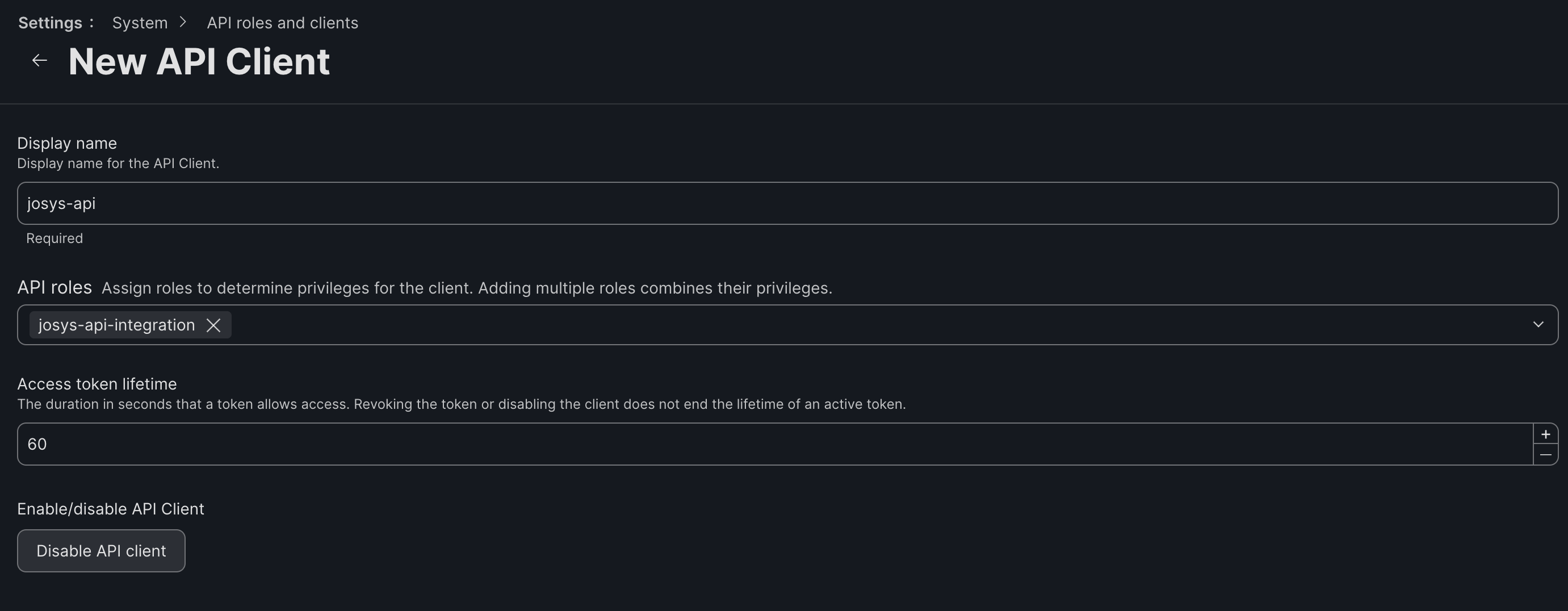This screenshot has height=611, width=1568.
Task: Click the New API Client heading
Action: [x=199, y=62]
